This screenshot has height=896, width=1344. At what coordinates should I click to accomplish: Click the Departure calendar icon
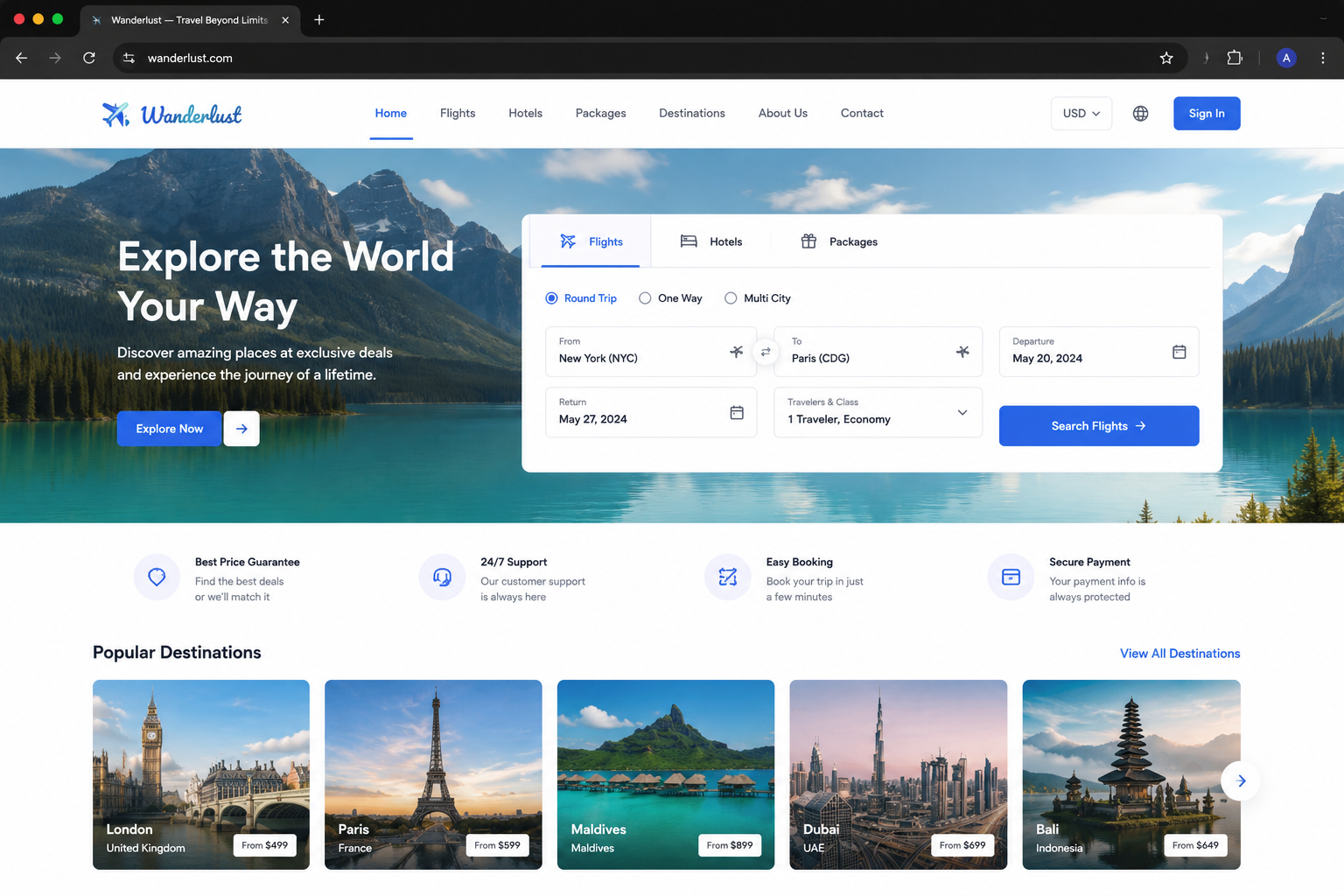tap(1179, 352)
